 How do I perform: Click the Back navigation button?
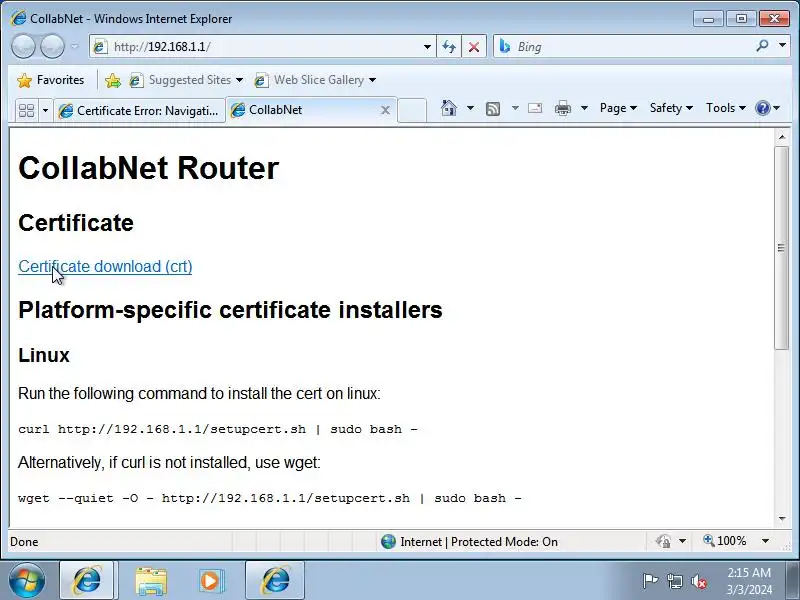point(23,46)
